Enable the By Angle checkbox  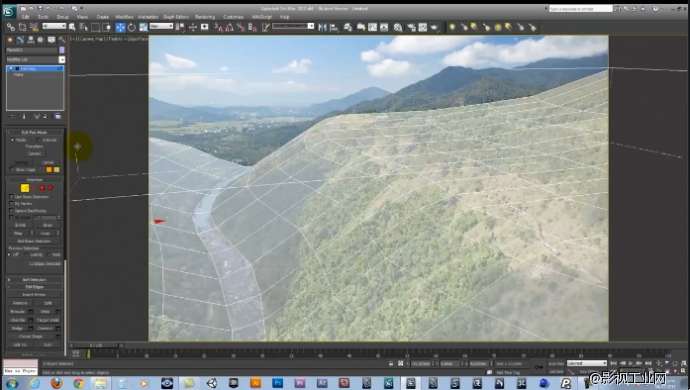tap(11, 217)
